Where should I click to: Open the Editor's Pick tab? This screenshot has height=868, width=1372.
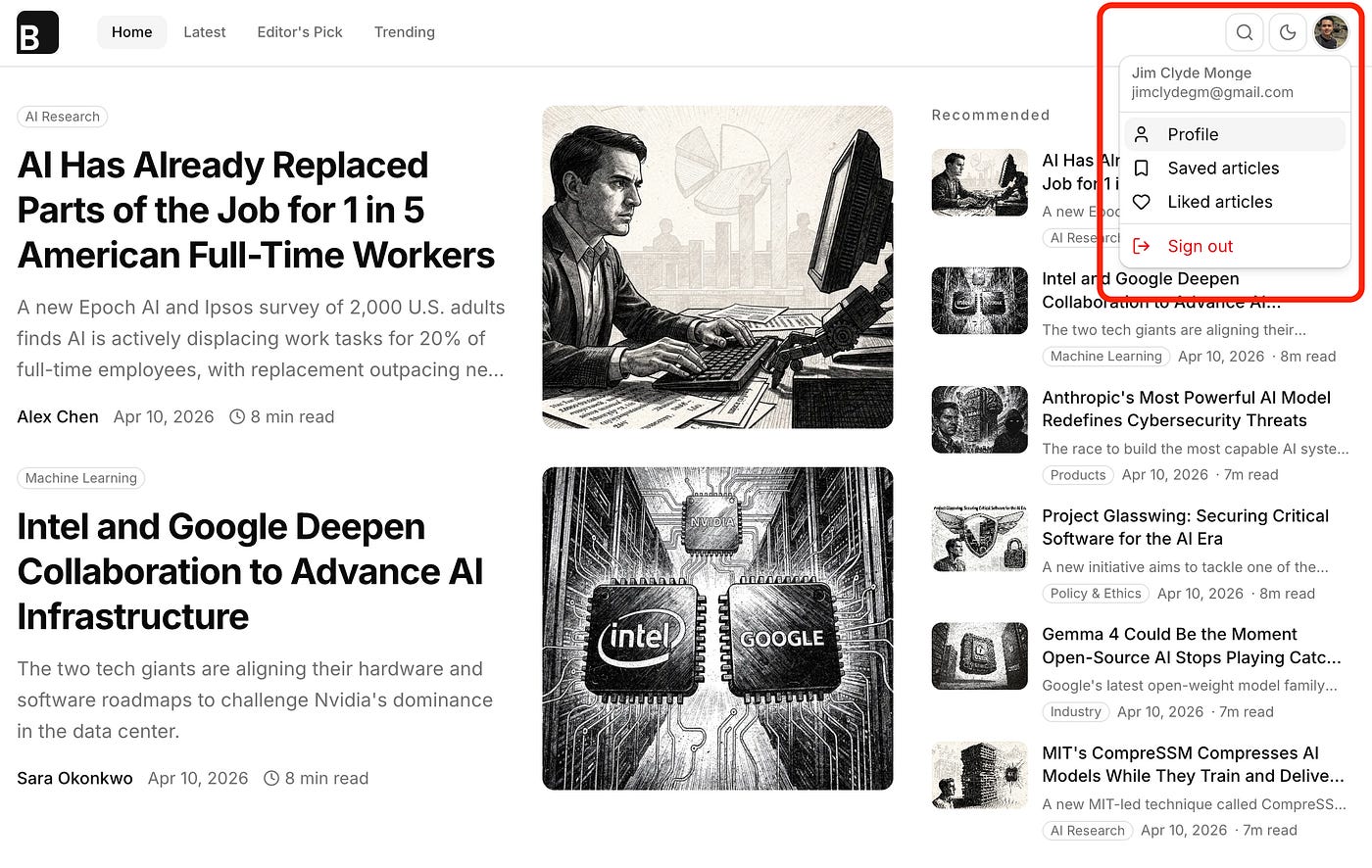coord(300,32)
